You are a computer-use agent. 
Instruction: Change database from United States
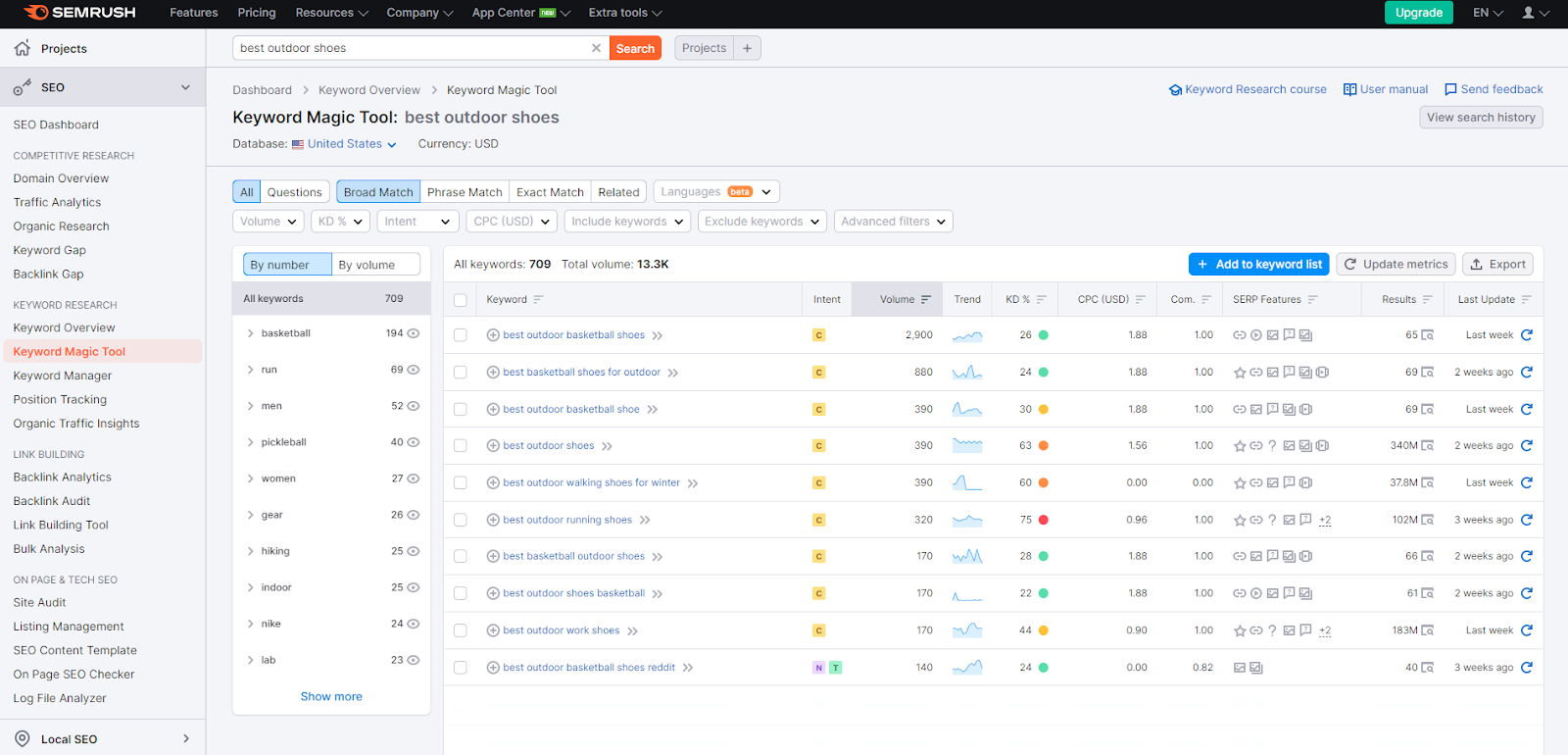pyautogui.click(x=344, y=144)
